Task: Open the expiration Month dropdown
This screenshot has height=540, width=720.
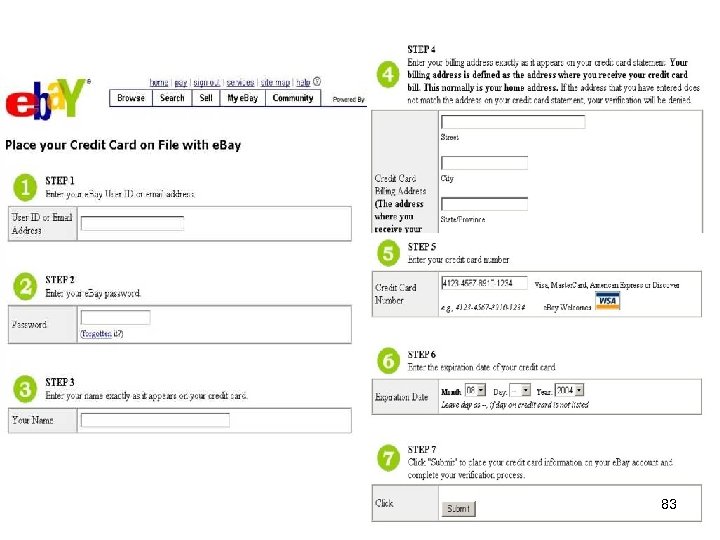Action: [x=475, y=390]
